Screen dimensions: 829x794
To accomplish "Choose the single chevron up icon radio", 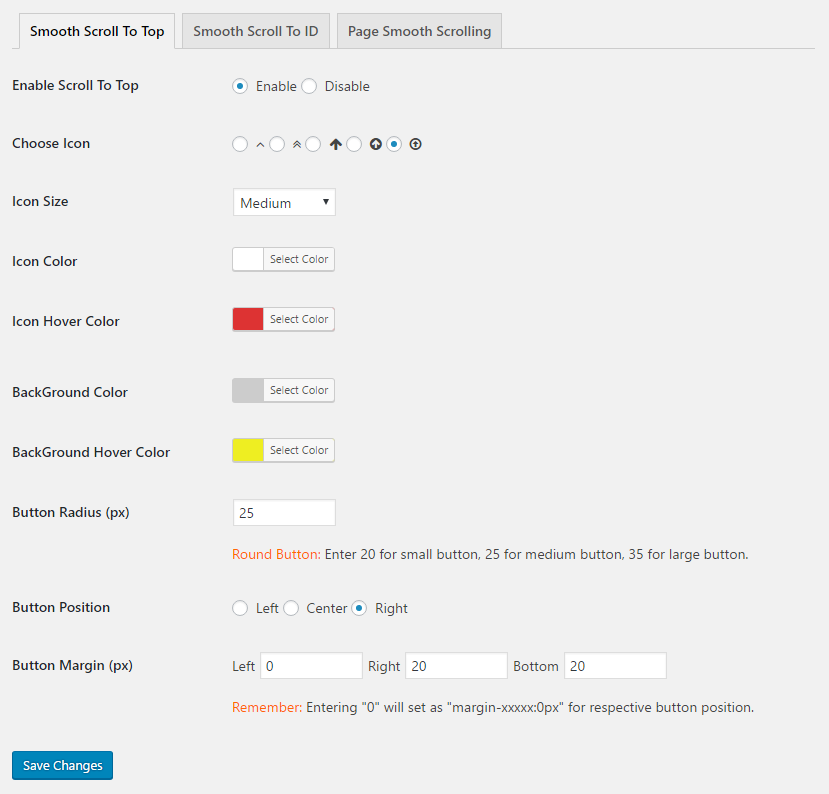I will point(240,144).
